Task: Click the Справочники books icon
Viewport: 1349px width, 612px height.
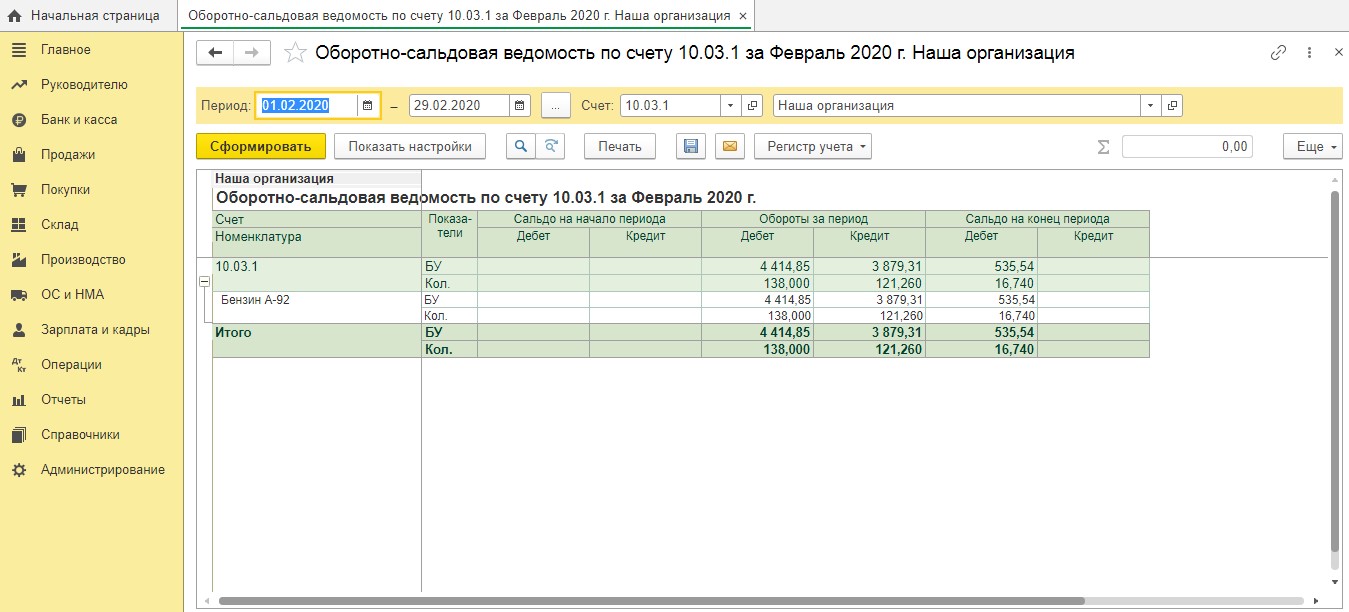Action: tap(18, 435)
